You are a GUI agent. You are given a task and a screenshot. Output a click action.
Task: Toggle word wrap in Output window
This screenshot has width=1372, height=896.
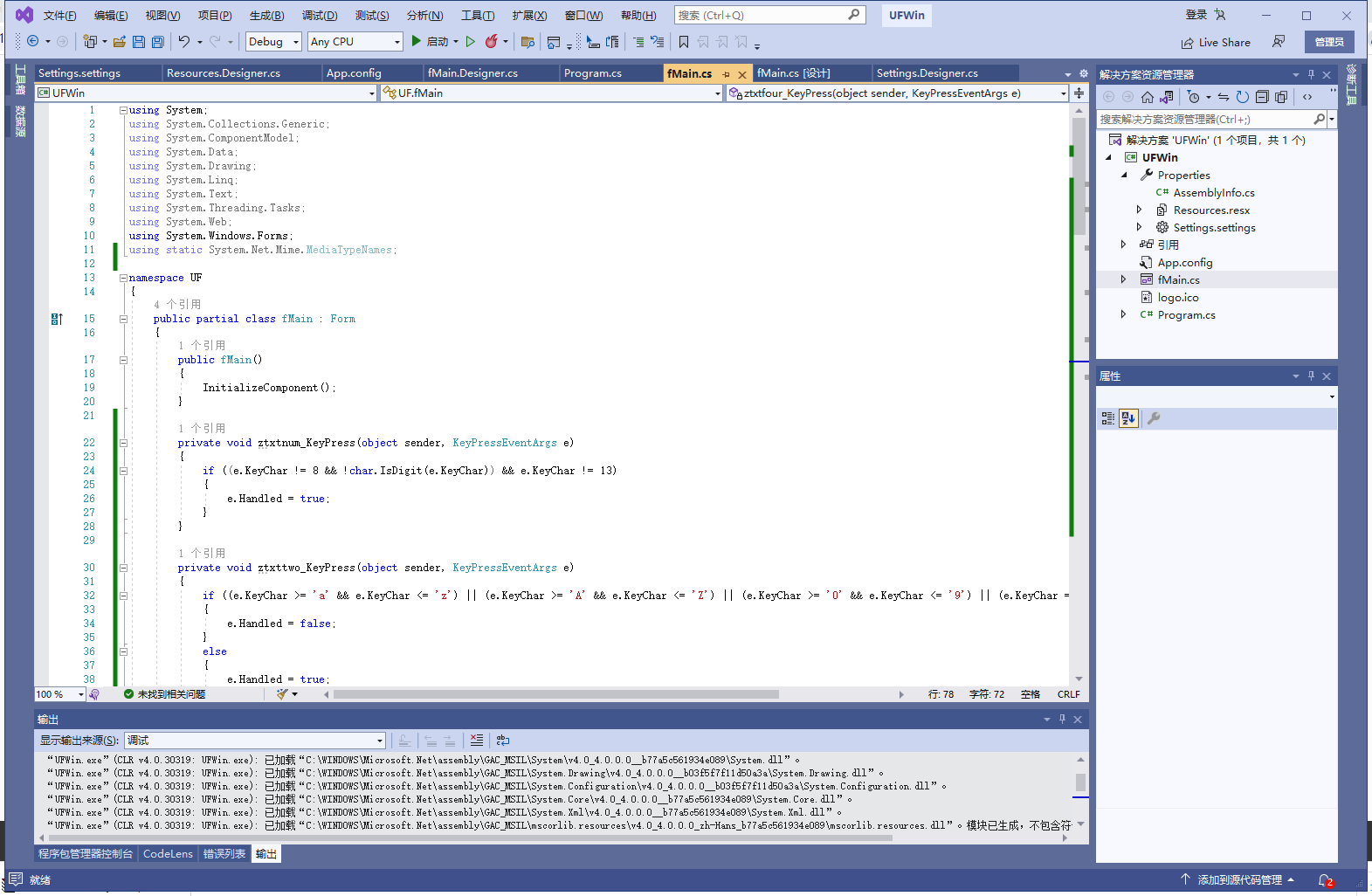pyautogui.click(x=502, y=740)
